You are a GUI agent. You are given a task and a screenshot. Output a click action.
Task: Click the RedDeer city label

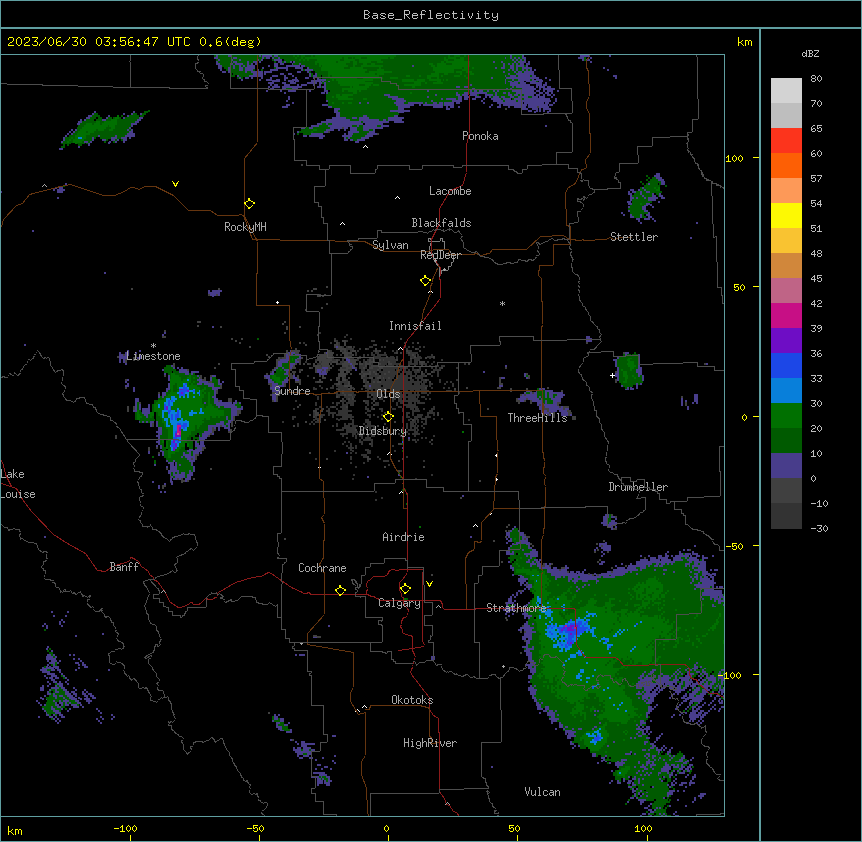(x=440, y=255)
